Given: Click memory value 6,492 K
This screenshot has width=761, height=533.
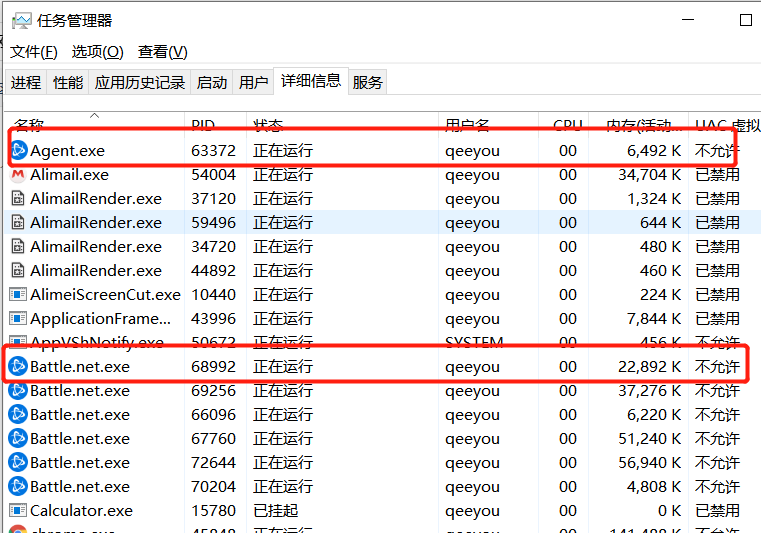Looking at the screenshot, I should tap(654, 150).
